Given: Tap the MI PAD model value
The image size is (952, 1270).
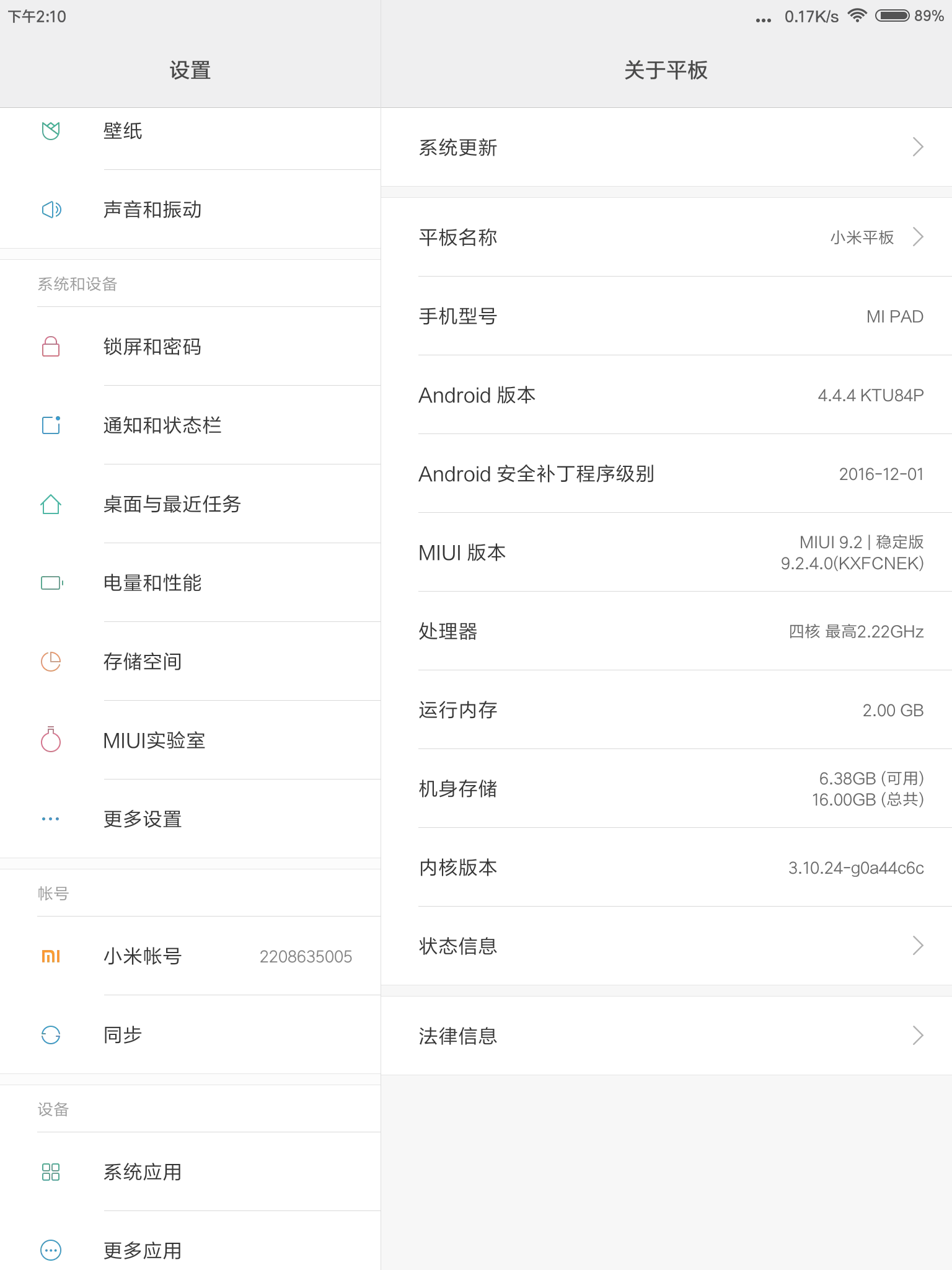Looking at the screenshot, I should click(895, 316).
